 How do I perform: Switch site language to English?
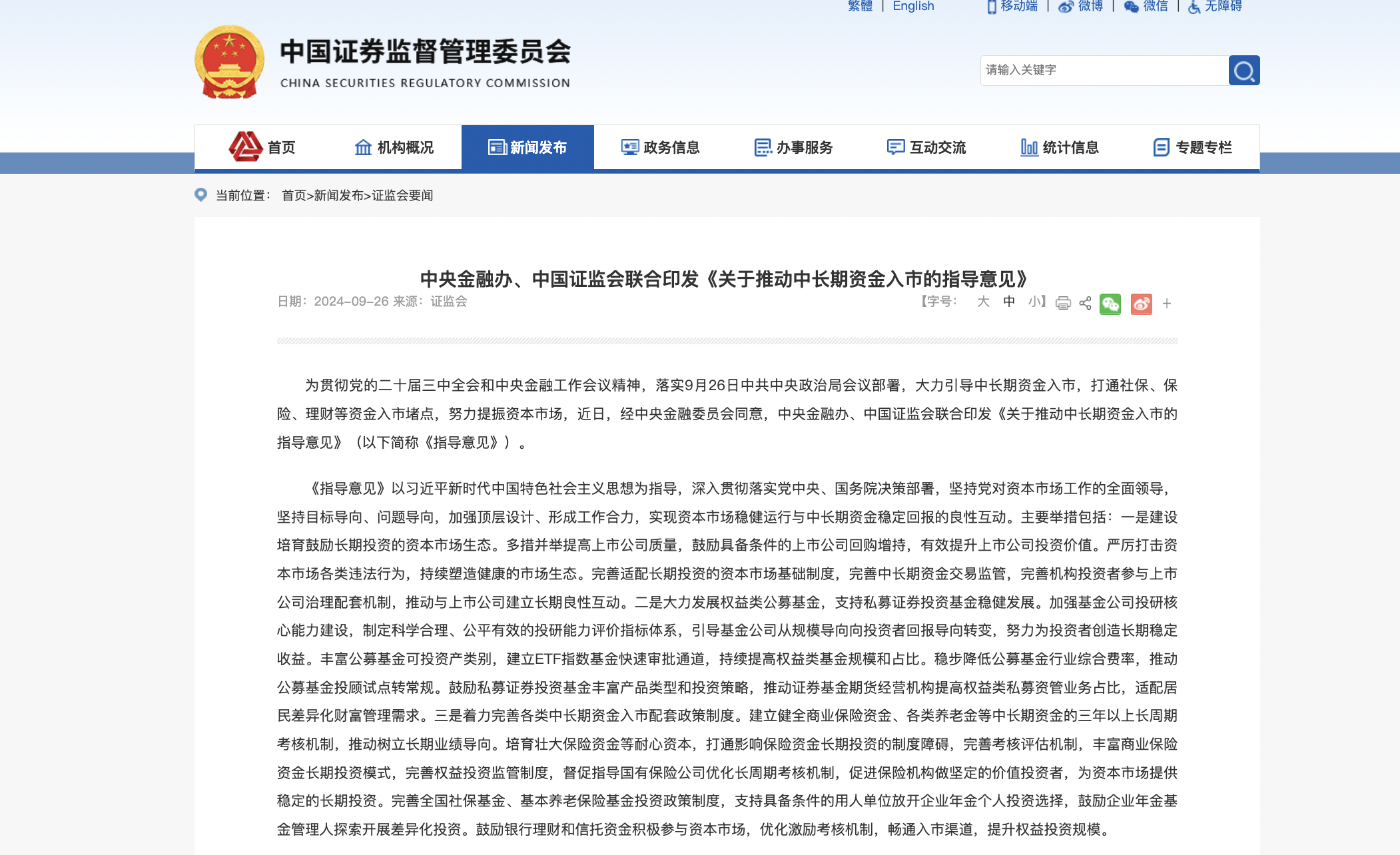tap(913, 6)
